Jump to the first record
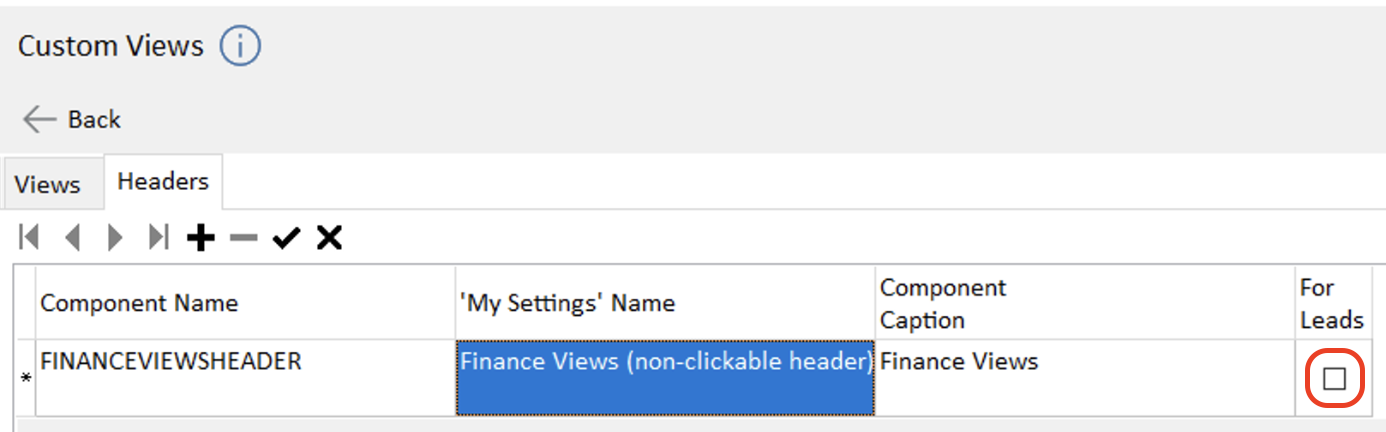Viewport: 1386px width, 432px height. click(29, 237)
